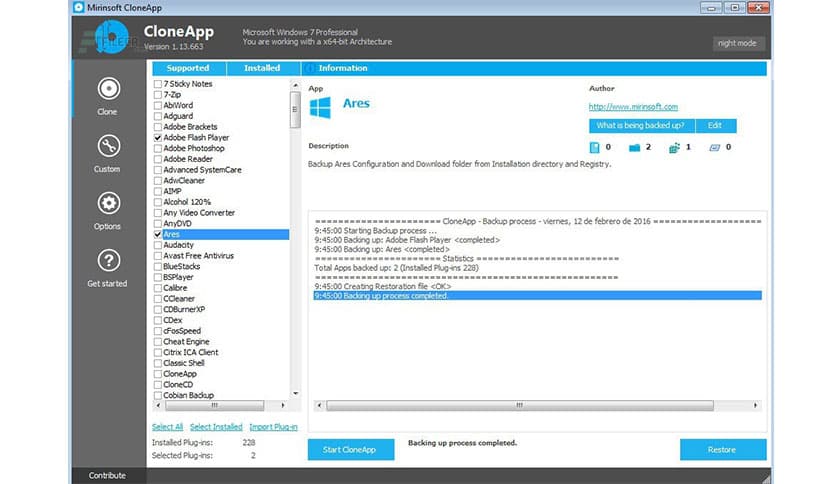Viewport: 836px width, 484px height.
Task: Click the app list vertical scrollbar thumb
Action: 295,110
